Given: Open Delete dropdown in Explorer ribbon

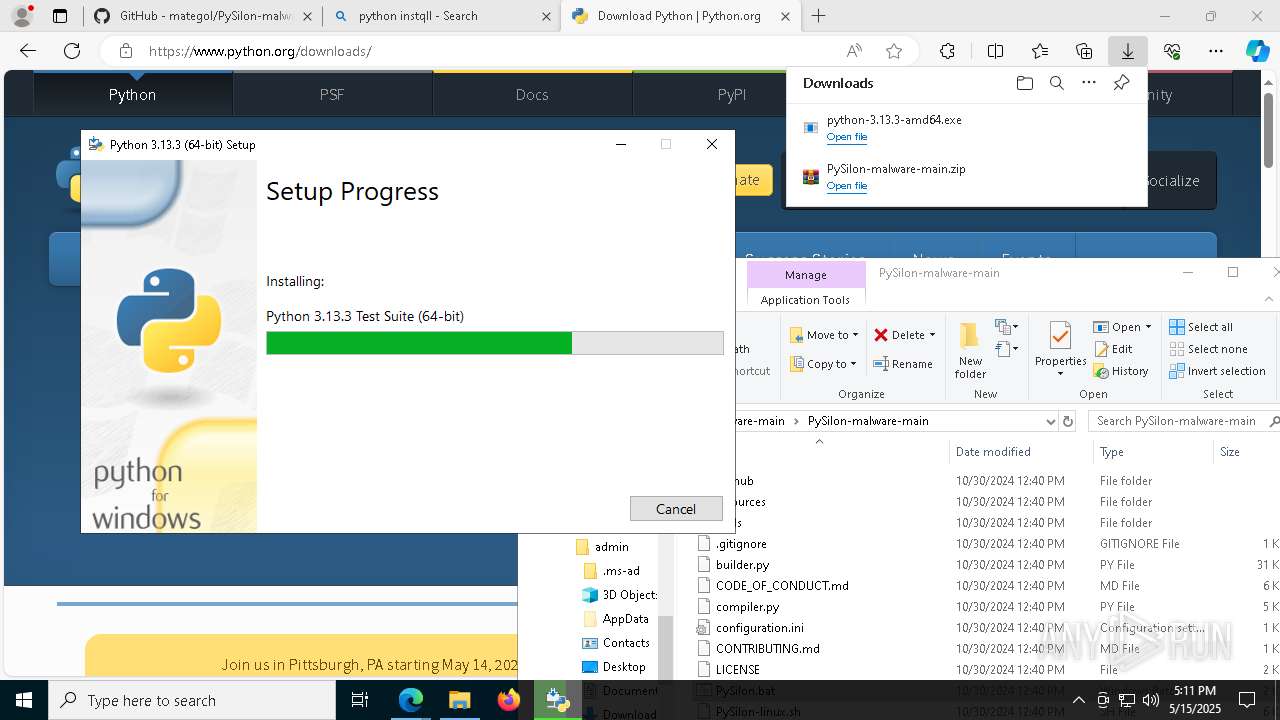Looking at the screenshot, I should click(x=904, y=335).
